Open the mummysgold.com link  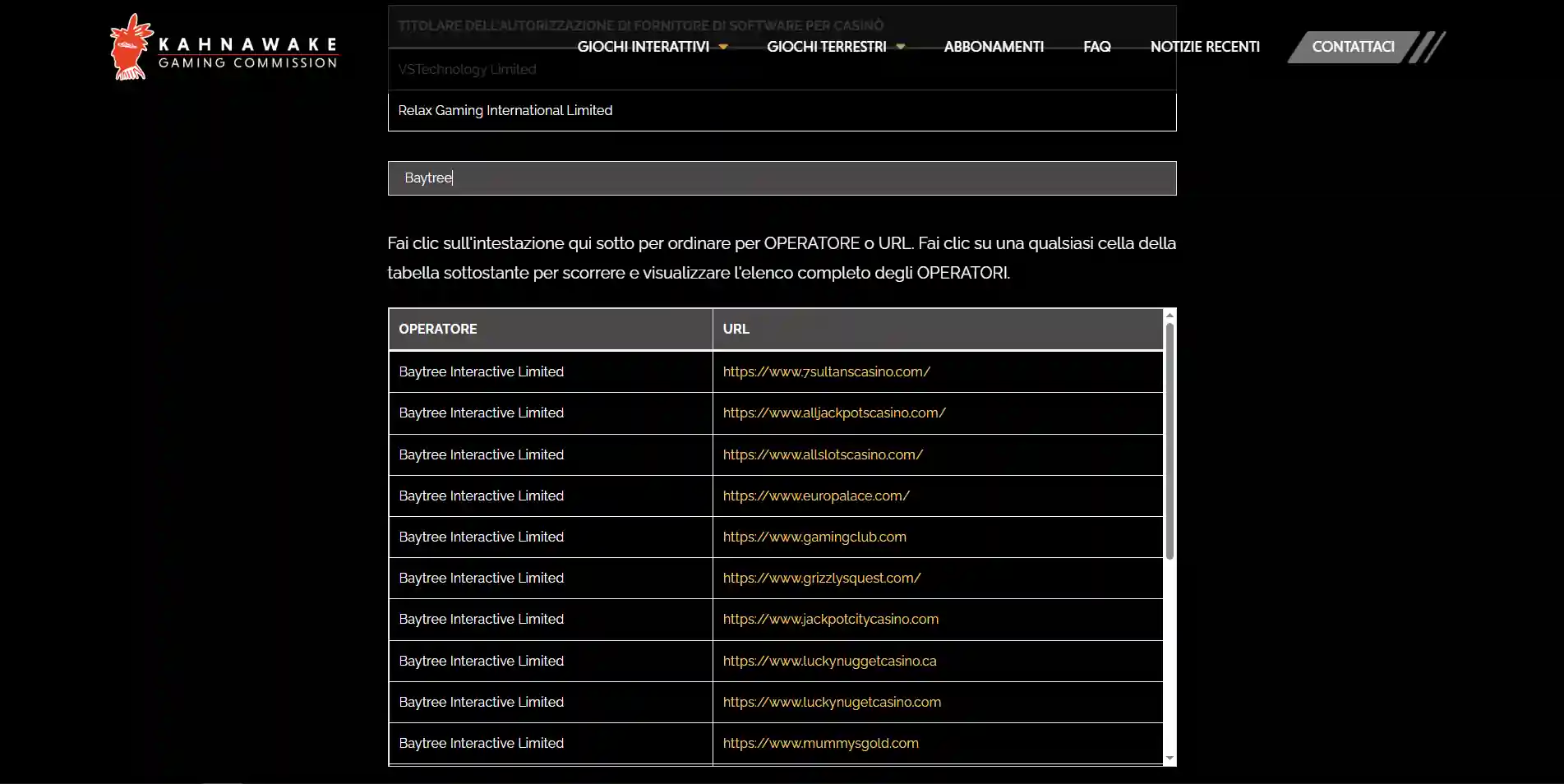tap(820, 743)
